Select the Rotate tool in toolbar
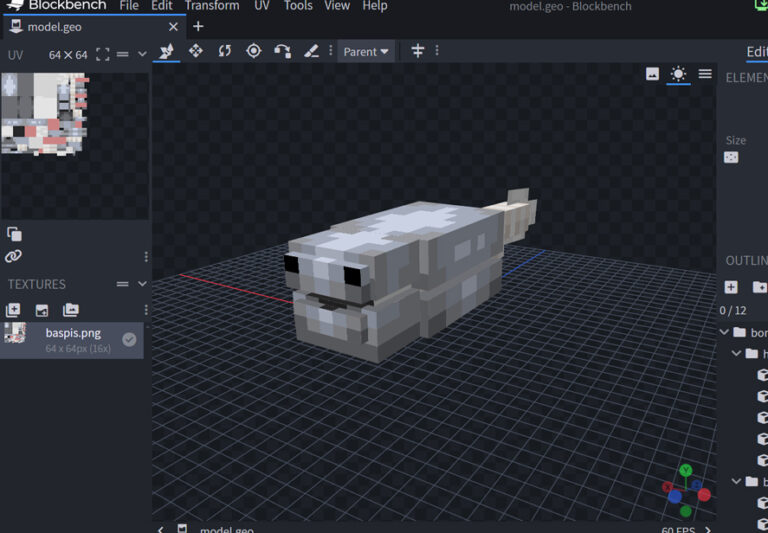768x533 pixels. click(225, 51)
